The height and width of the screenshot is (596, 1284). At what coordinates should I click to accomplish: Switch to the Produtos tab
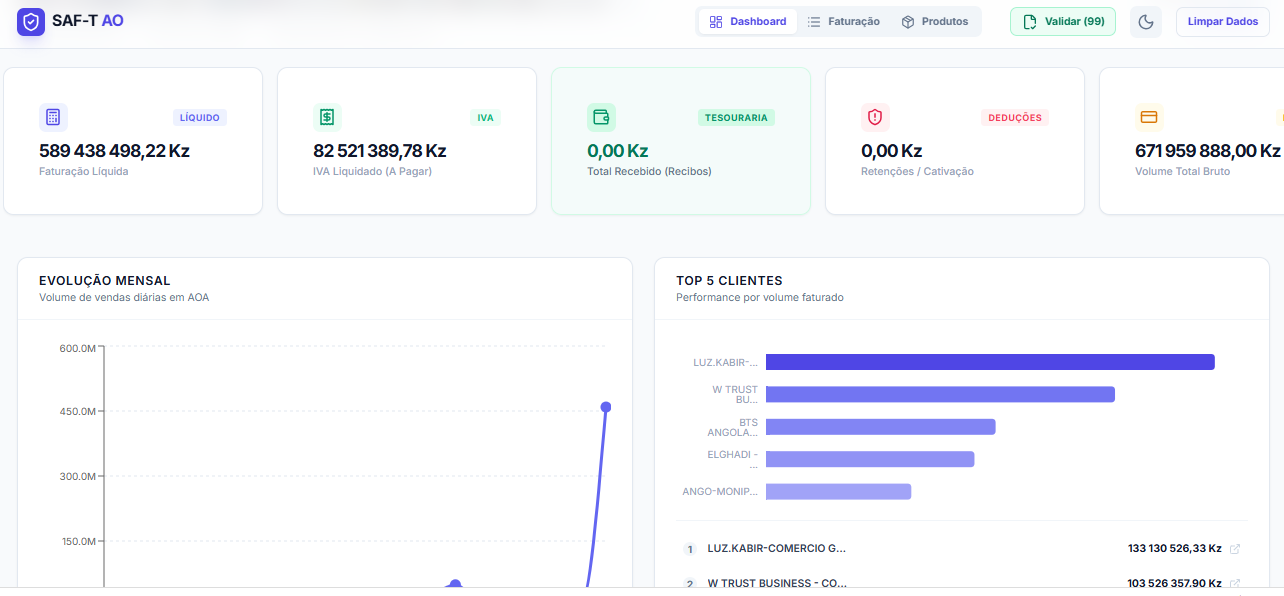pyautogui.click(x=934, y=22)
